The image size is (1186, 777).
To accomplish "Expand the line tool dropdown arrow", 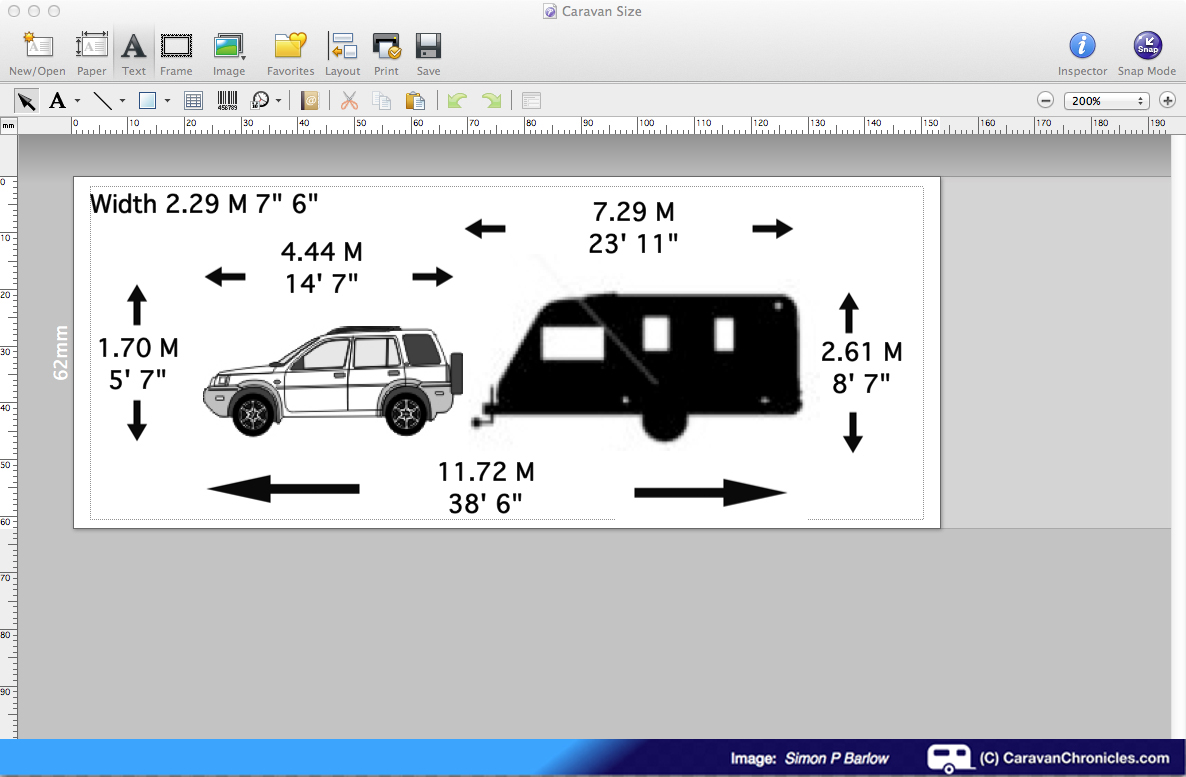I will [122, 100].
